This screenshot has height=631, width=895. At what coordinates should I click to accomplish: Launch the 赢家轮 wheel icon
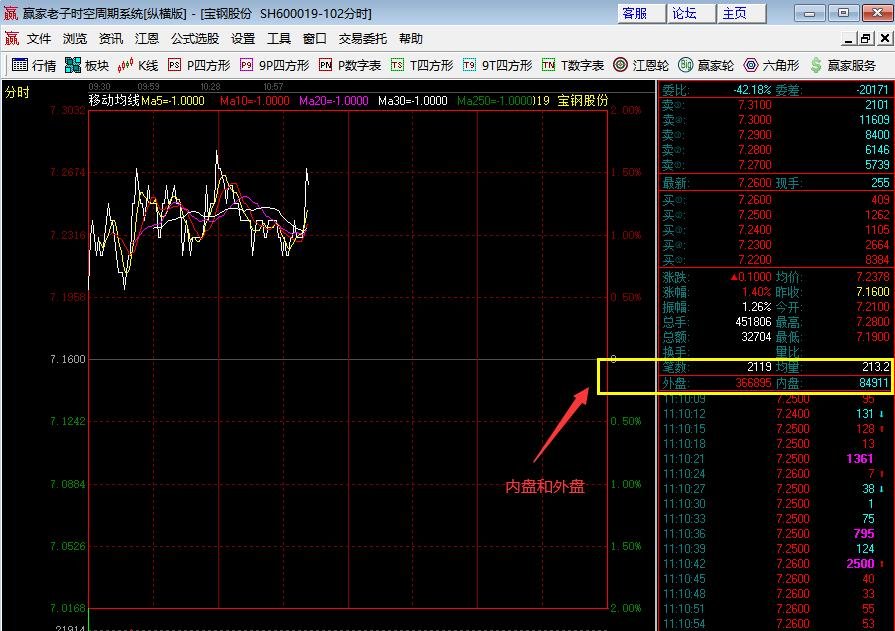coord(685,65)
